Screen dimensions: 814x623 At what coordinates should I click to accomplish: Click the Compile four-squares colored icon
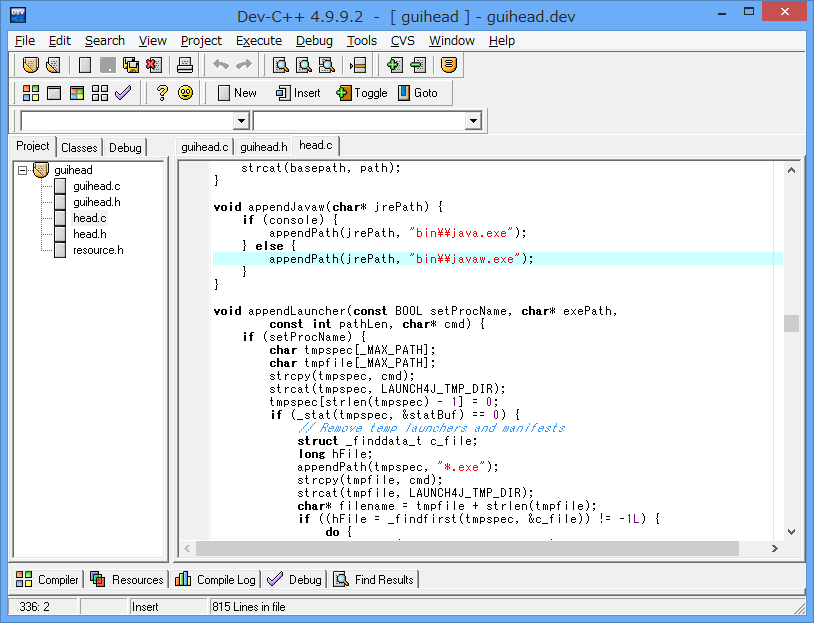point(31,93)
